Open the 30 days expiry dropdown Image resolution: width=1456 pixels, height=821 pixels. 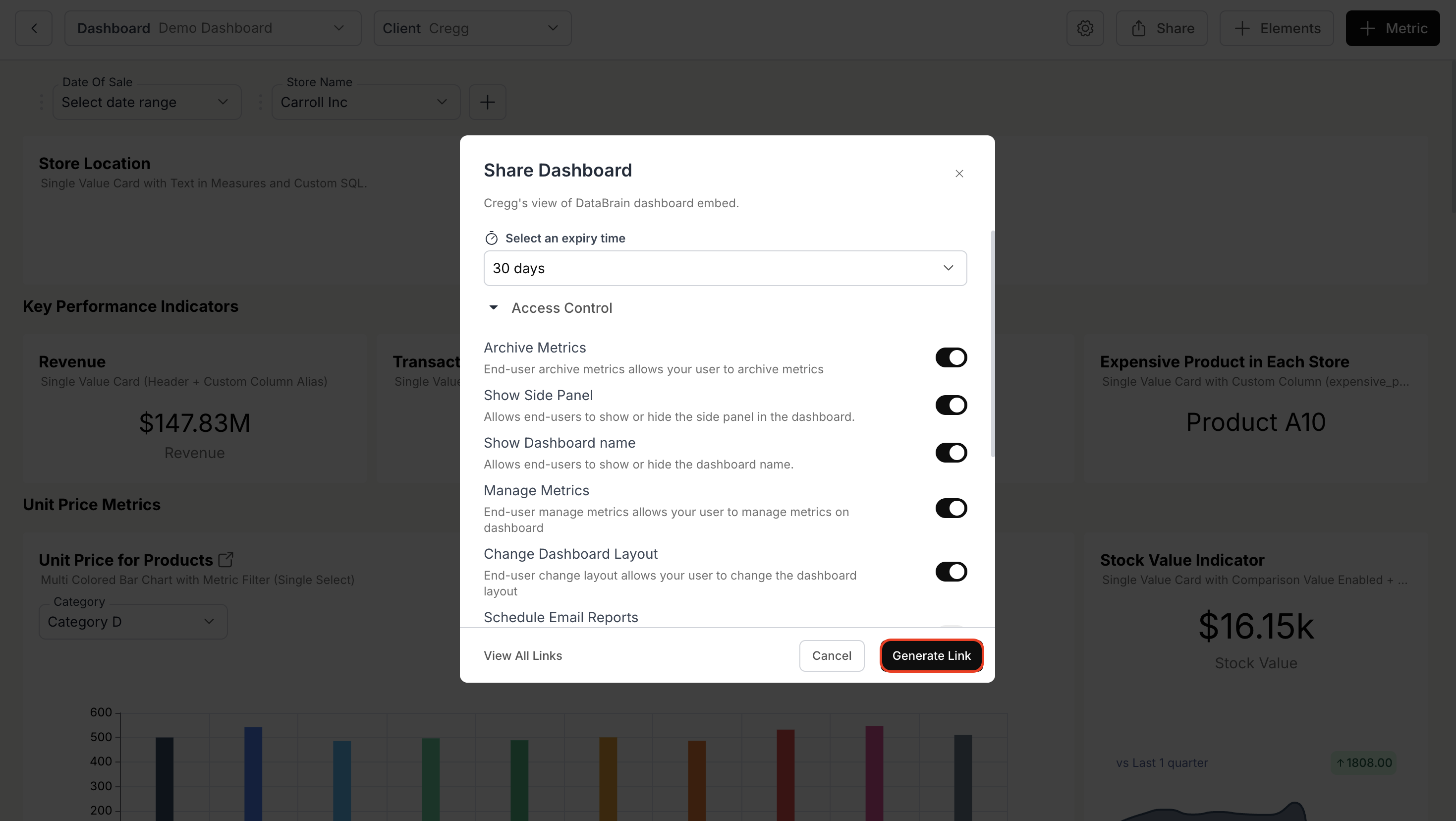(x=725, y=267)
